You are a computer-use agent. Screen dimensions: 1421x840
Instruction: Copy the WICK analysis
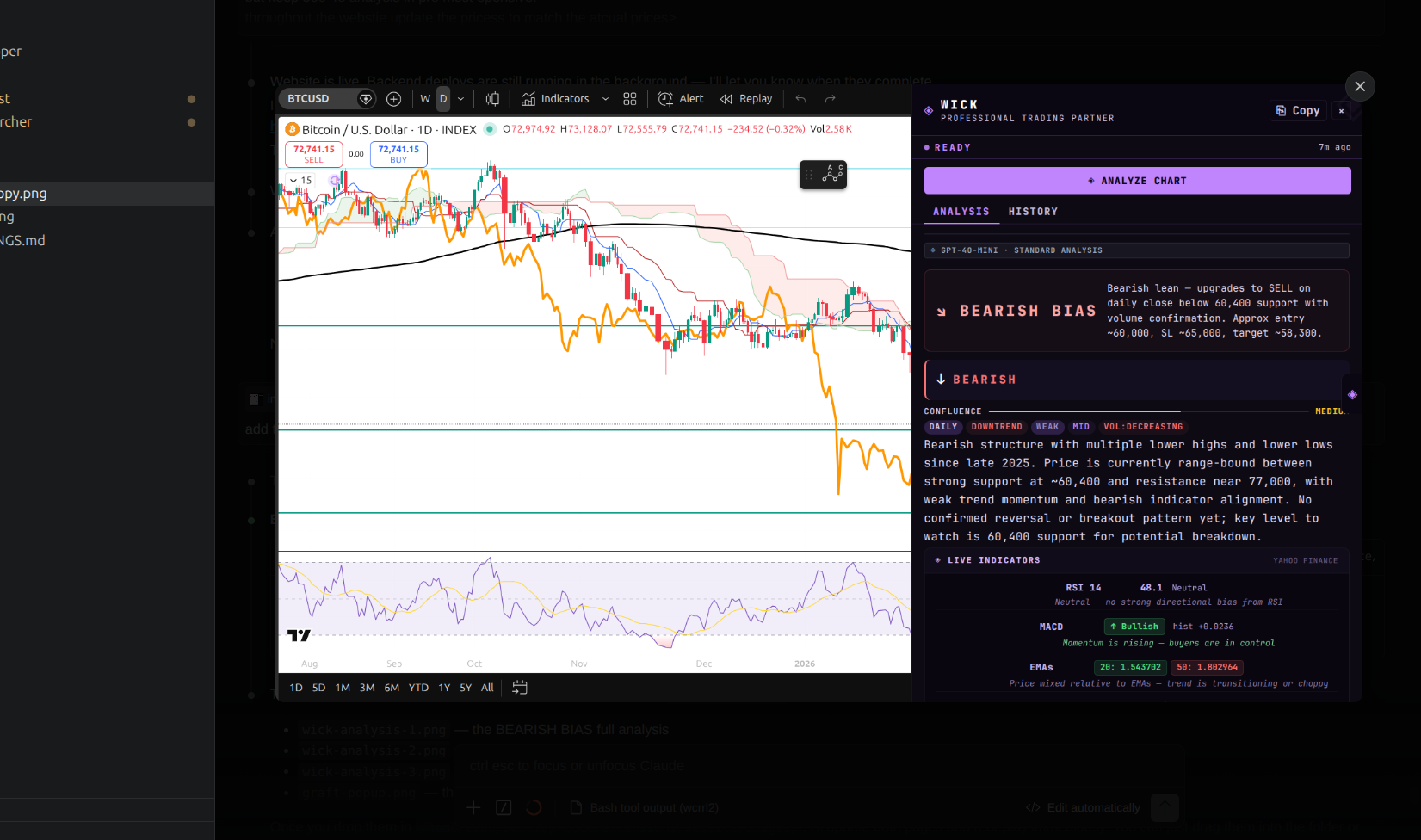click(1297, 110)
